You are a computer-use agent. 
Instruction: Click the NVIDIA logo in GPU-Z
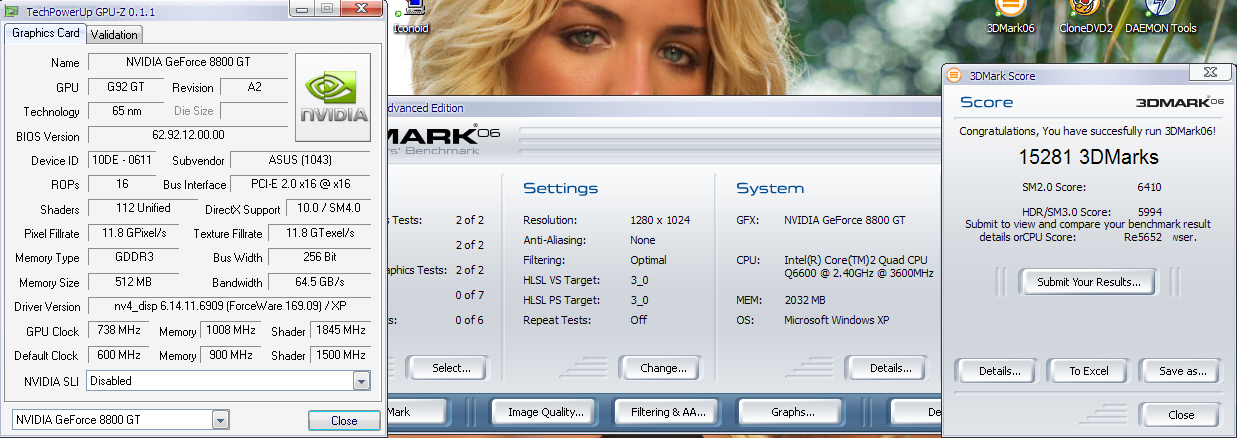(x=334, y=97)
